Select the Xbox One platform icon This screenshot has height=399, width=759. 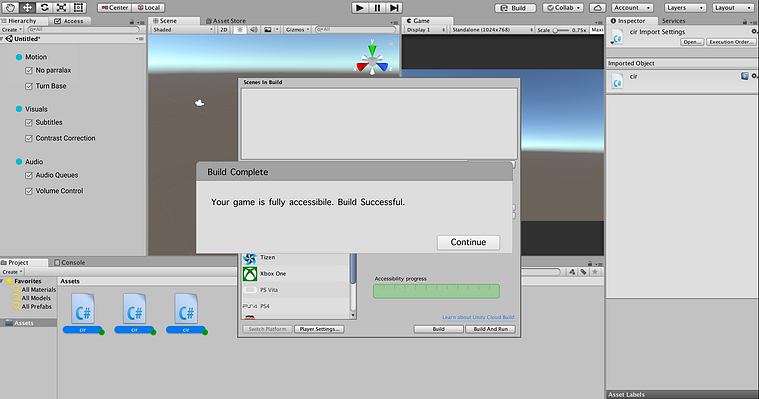pos(250,274)
